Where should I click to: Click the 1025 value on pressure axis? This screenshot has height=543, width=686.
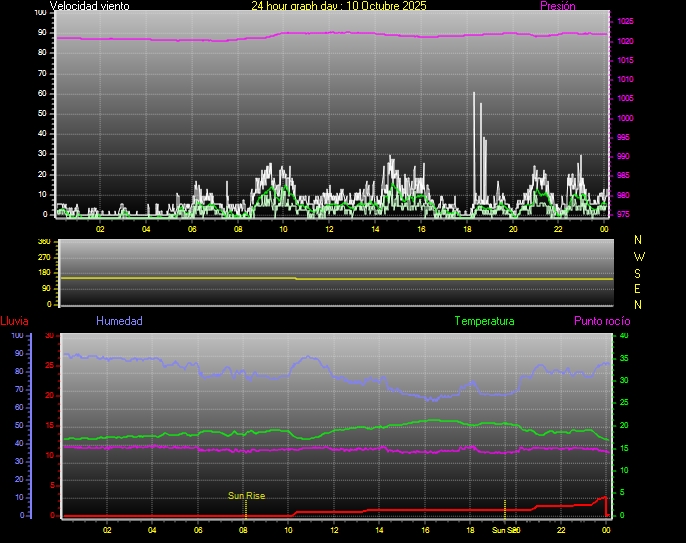point(625,21)
